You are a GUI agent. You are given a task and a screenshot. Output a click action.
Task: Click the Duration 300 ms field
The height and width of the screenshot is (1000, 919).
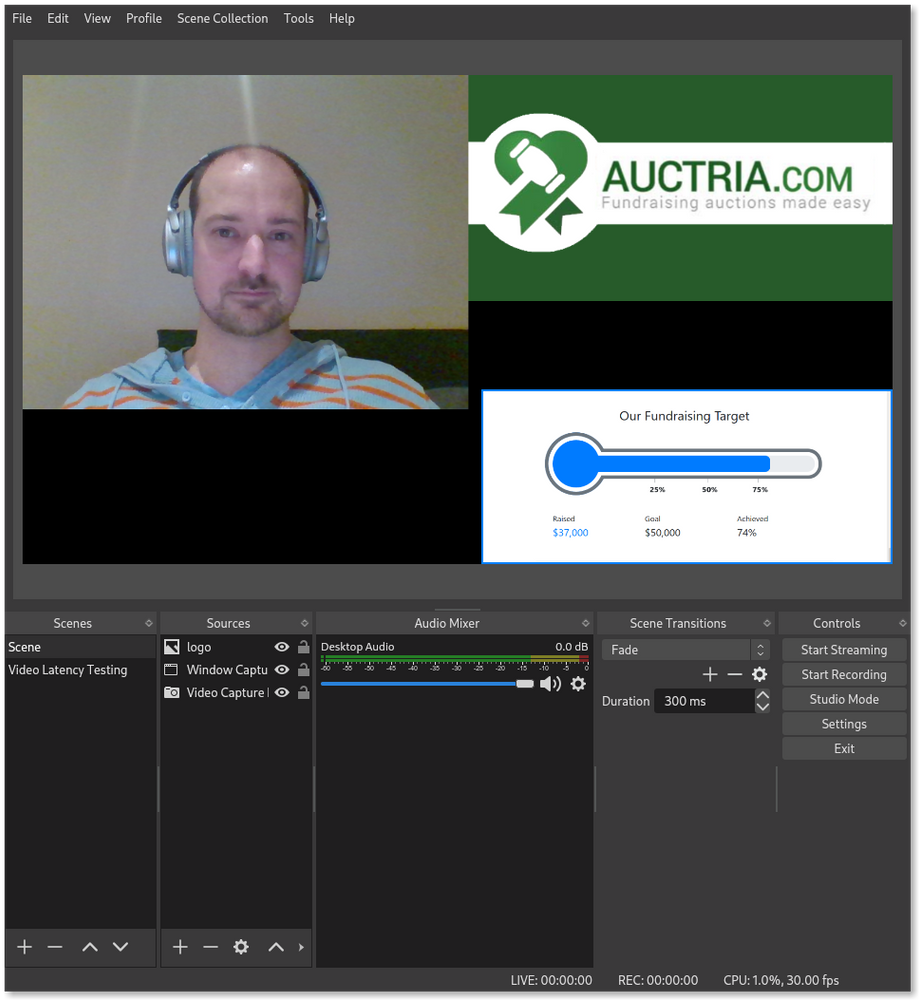(x=704, y=701)
